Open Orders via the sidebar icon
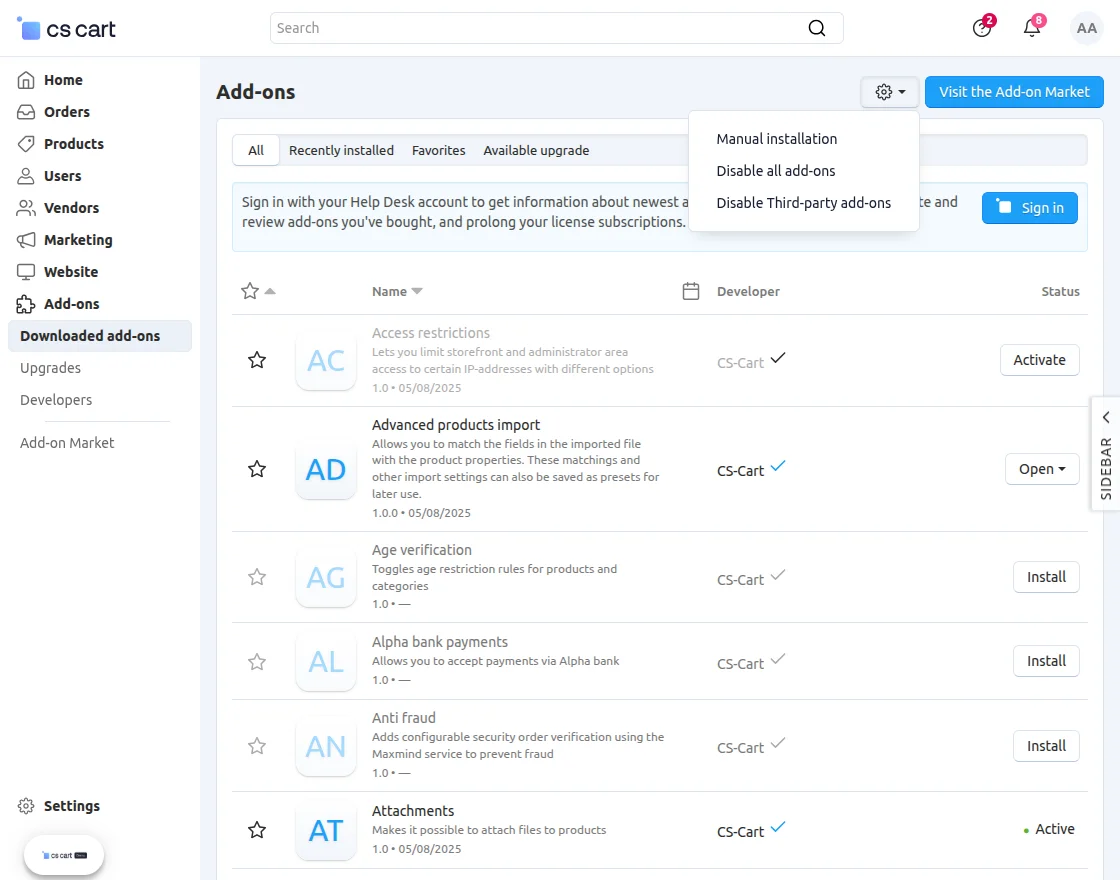1120x880 pixels. point(27,111)
